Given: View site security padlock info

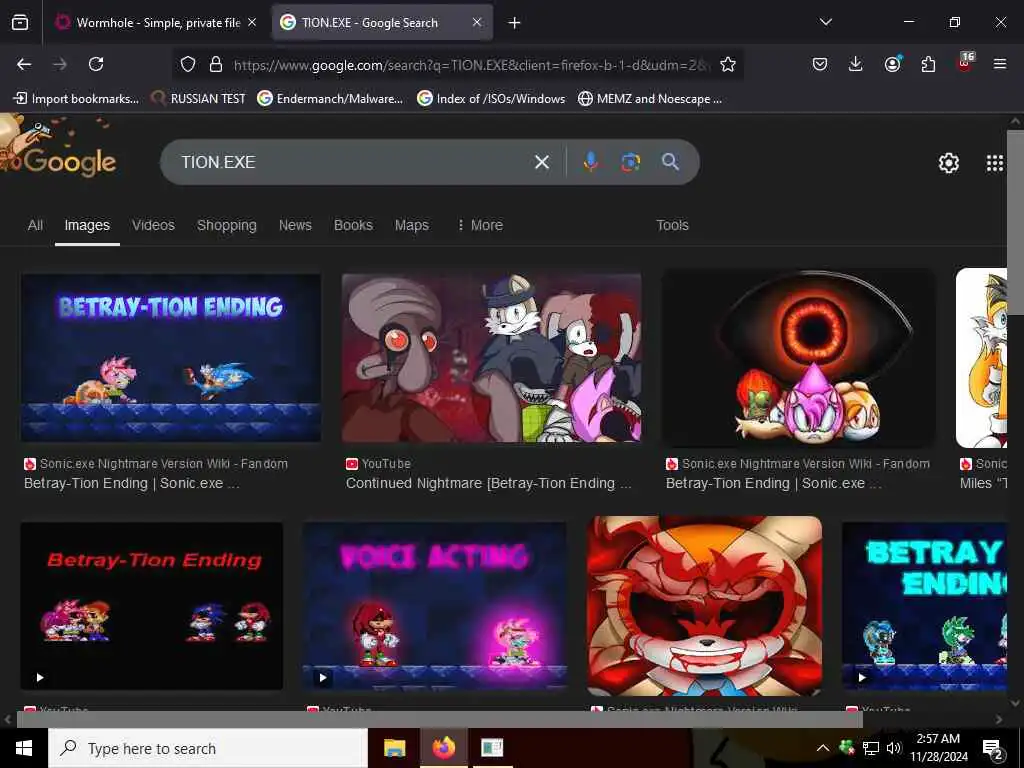Looking at the screenshot, I should coord(216,64).
